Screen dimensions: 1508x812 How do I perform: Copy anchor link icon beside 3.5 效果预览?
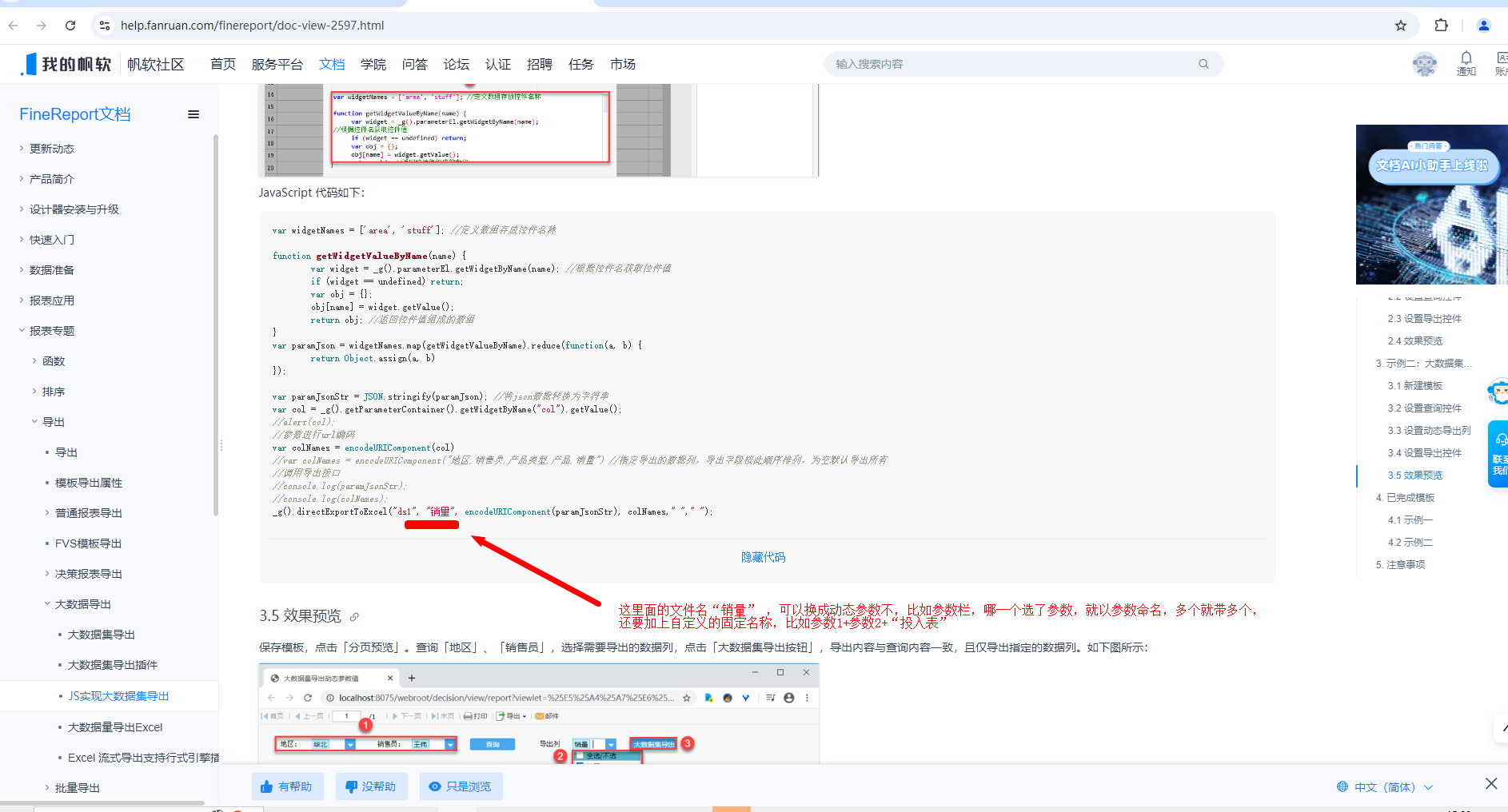tap(354, 617)
